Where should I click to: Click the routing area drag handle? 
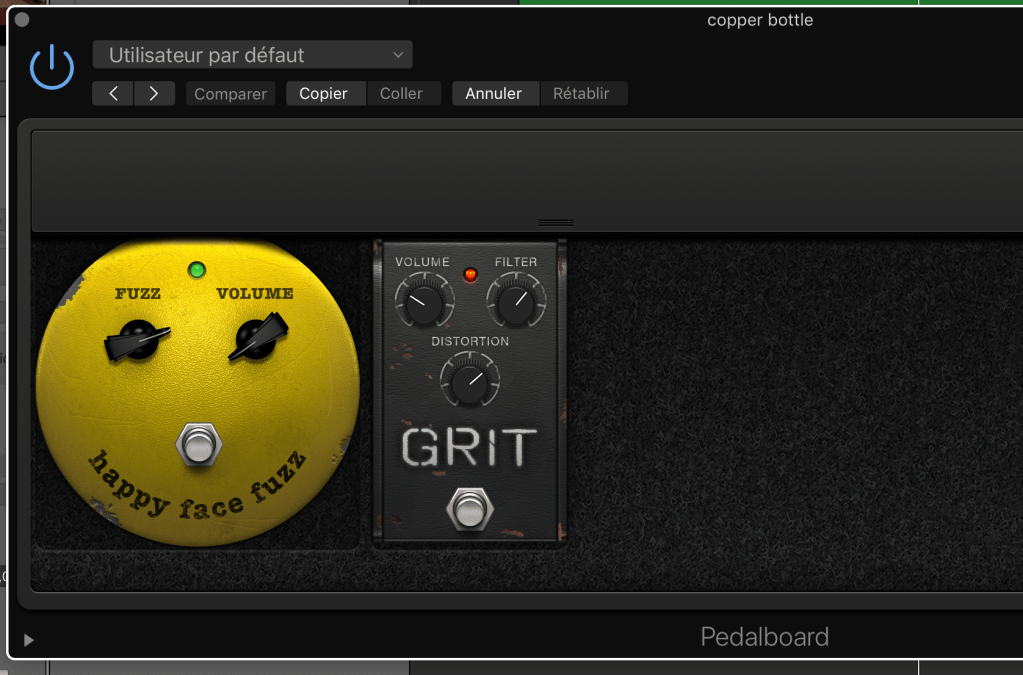(x=556, y=222)
